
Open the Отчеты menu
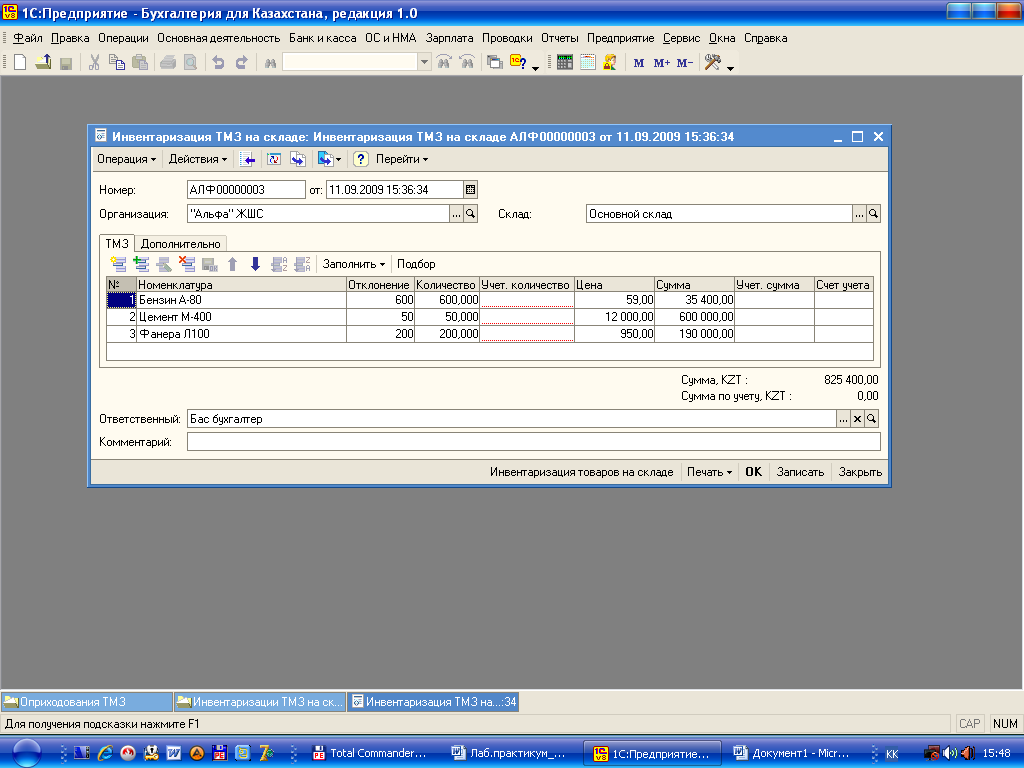[x=560, y=38]
